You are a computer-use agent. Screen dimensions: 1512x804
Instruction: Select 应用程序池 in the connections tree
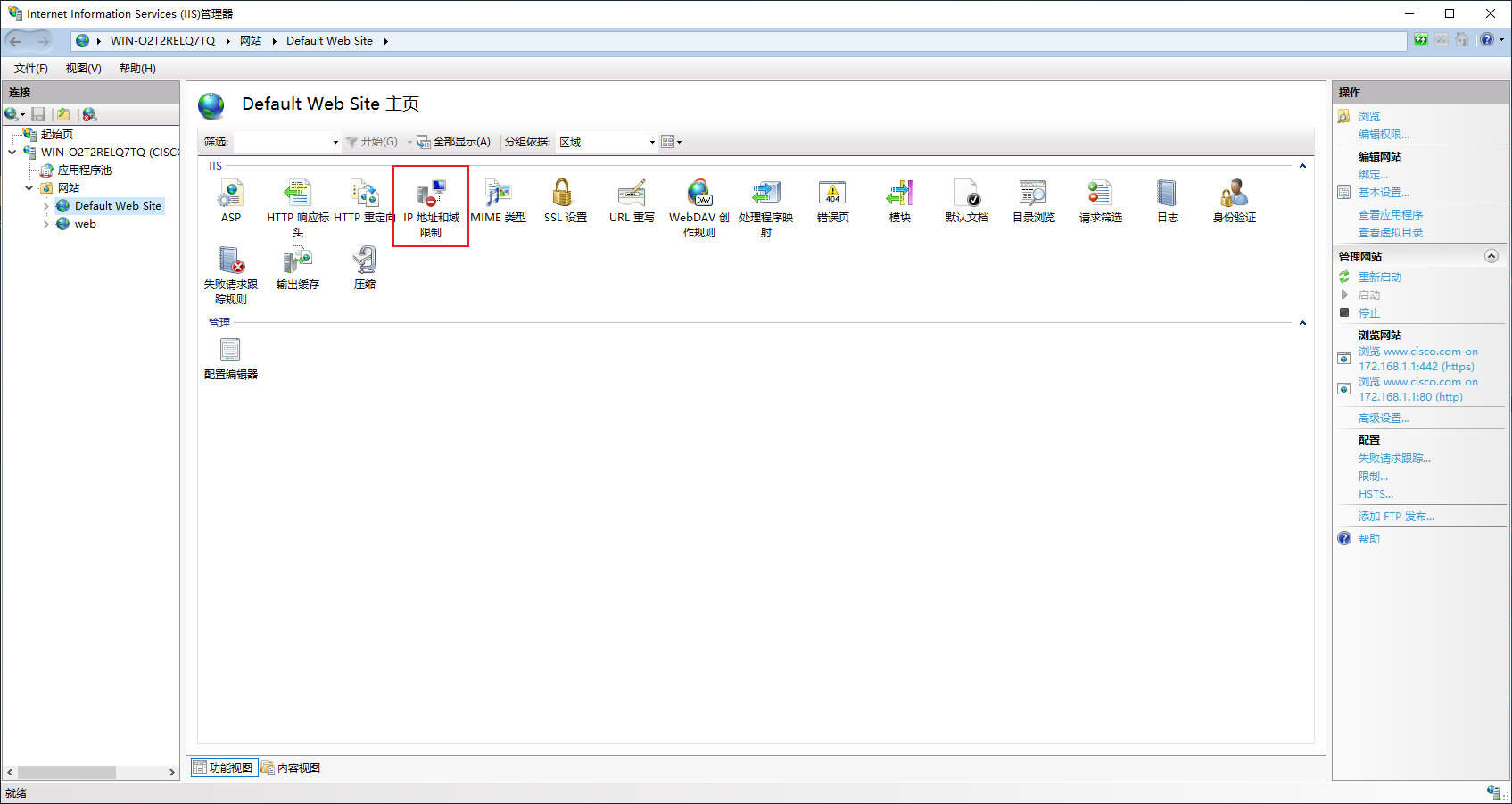(x=84, y=170)
